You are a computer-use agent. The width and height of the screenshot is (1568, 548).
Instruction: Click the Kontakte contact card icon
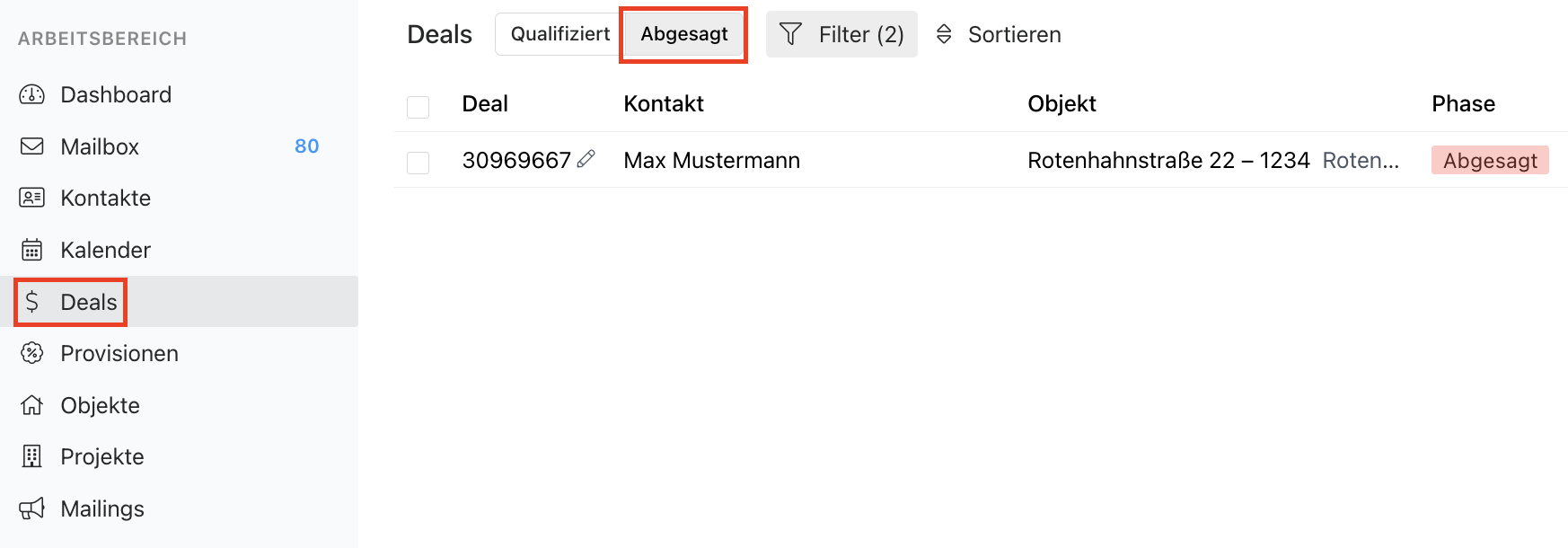[32, 198]
